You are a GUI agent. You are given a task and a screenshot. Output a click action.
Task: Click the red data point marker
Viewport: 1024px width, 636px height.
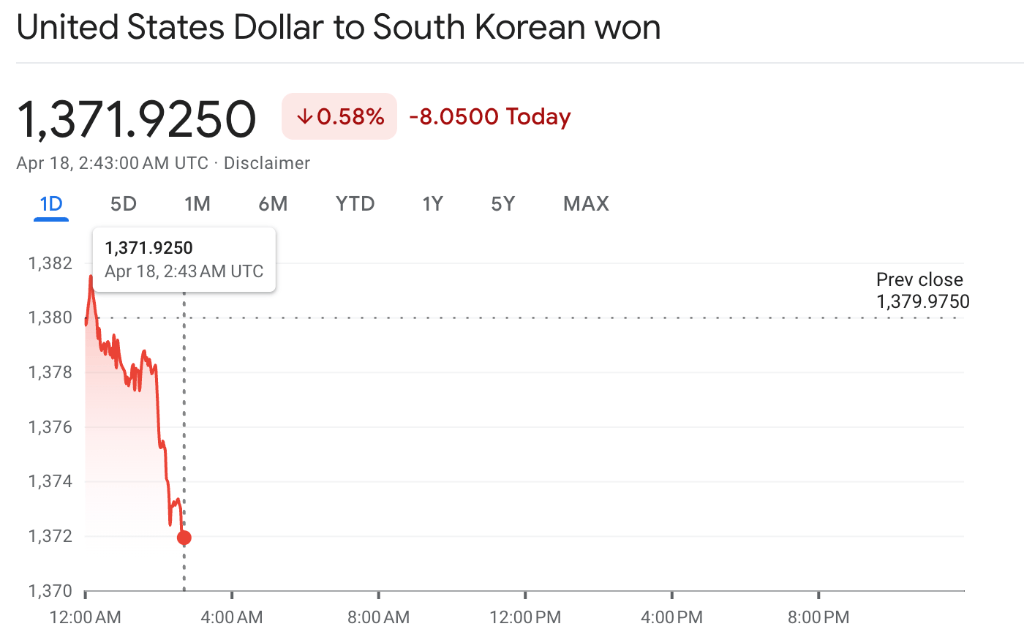(184, 538)
